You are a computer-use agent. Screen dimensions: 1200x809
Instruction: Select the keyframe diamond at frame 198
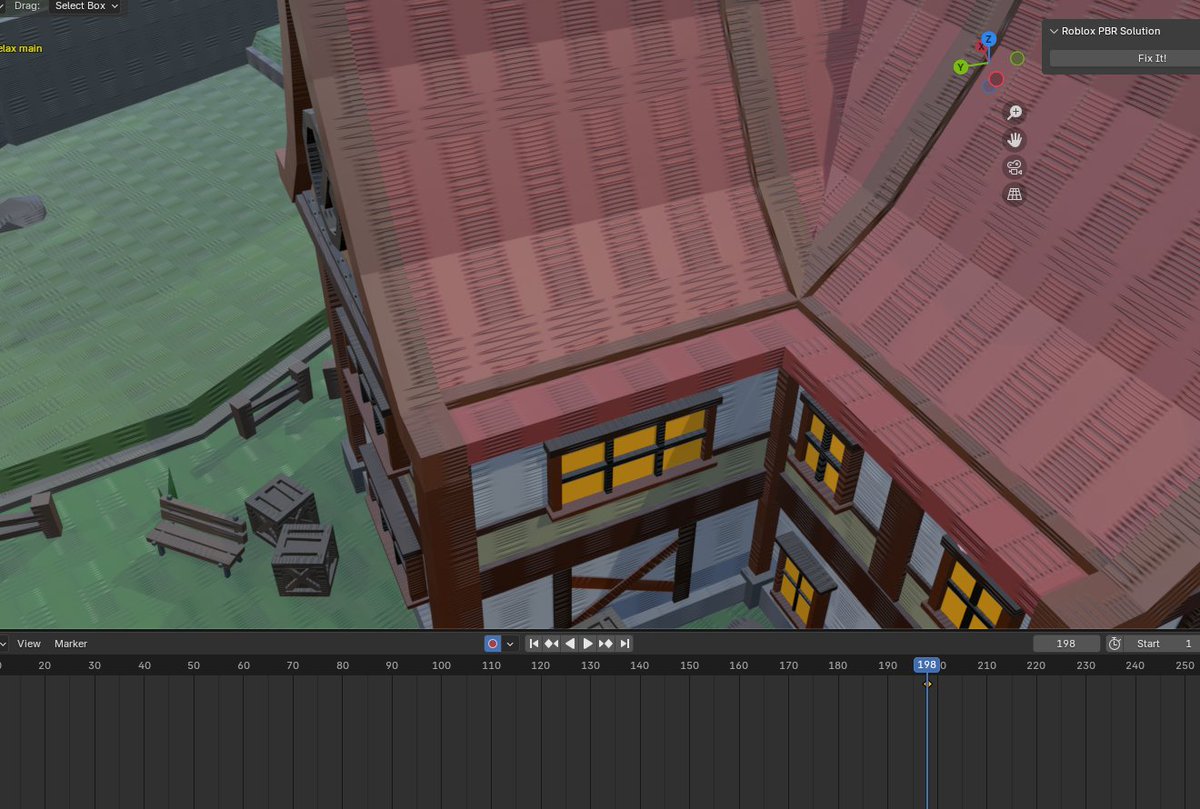(x=927, y=684)
